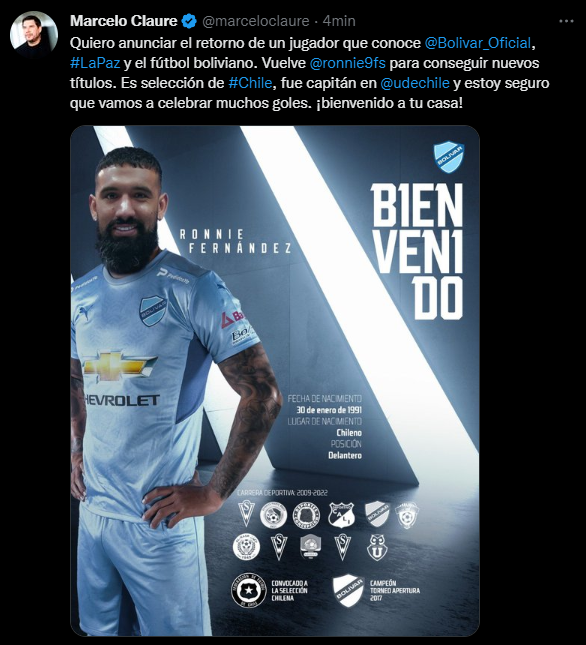The width and height of the screenshot is (586, 645).
Task: Click the Bolivar Campeón Apertura 2017 shield
Action: click(x=348, y=591)
